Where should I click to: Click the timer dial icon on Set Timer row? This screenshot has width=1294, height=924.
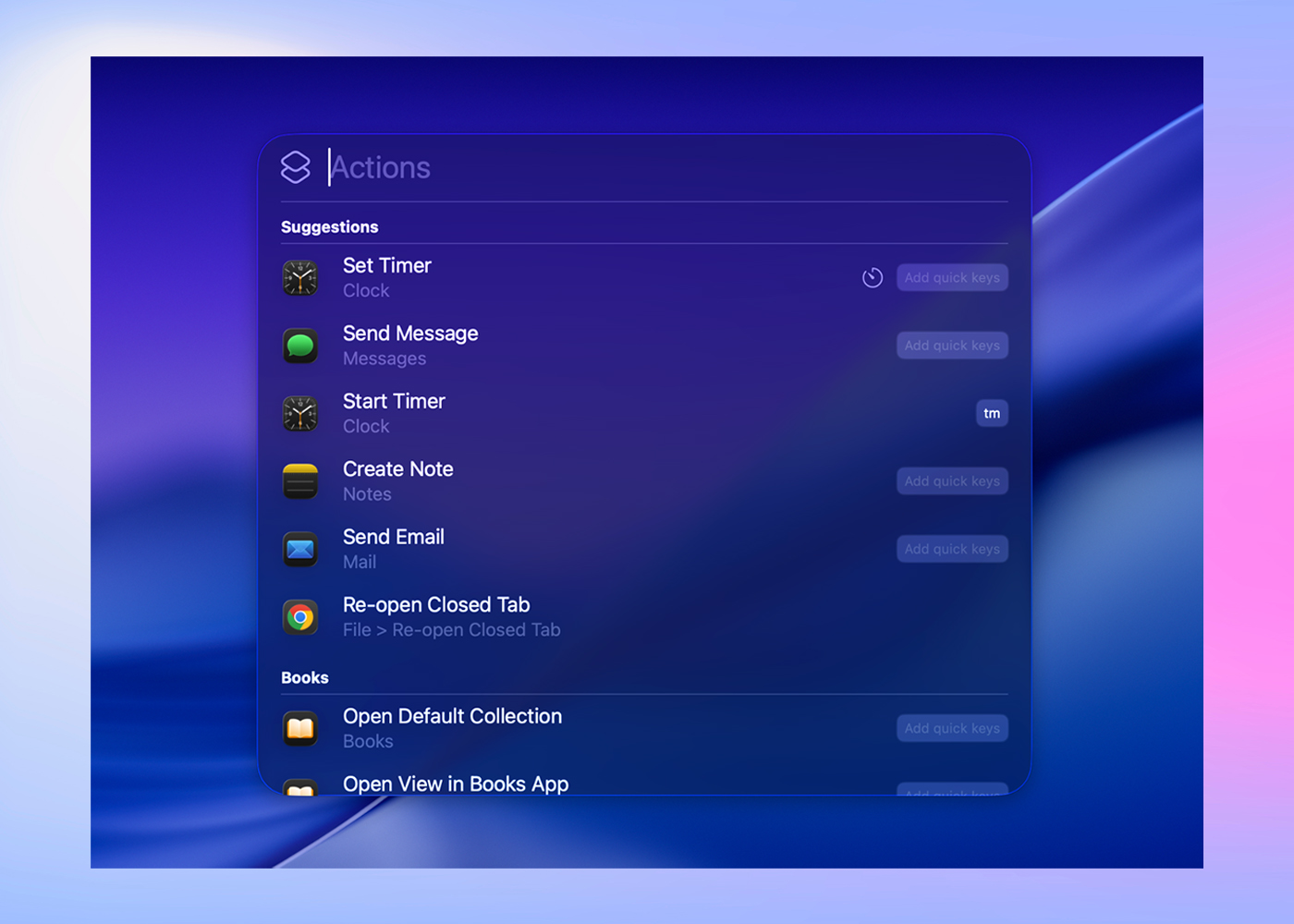(x=872, y=277)
